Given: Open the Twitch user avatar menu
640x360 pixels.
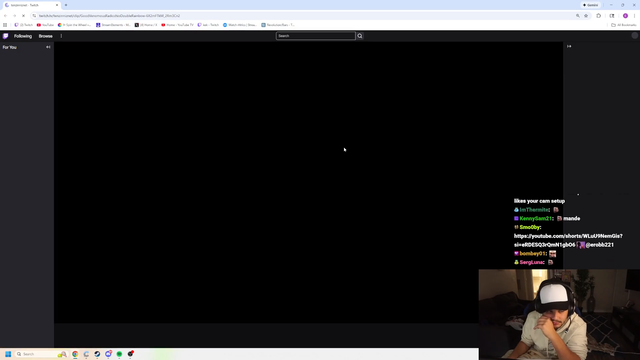Looking at the screenshot, I should click(634, 36).
